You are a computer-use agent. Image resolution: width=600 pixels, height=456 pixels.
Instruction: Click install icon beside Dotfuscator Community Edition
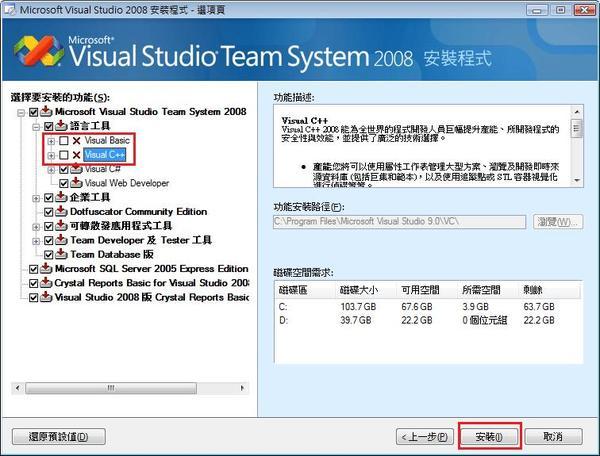click(61, 212)
